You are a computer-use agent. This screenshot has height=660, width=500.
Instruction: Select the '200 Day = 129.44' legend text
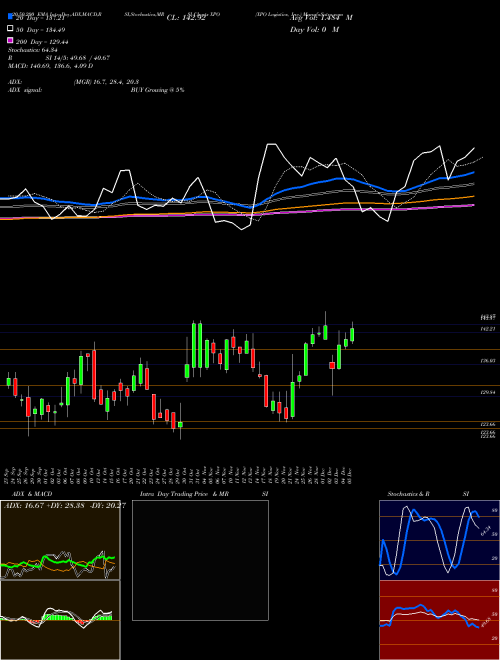pos(42,42)
